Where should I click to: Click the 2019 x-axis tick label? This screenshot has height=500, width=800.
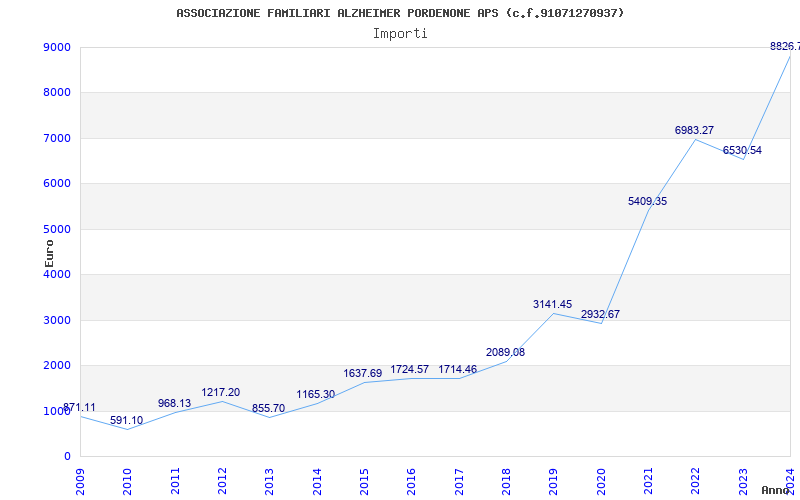click(x=554, y=481)
